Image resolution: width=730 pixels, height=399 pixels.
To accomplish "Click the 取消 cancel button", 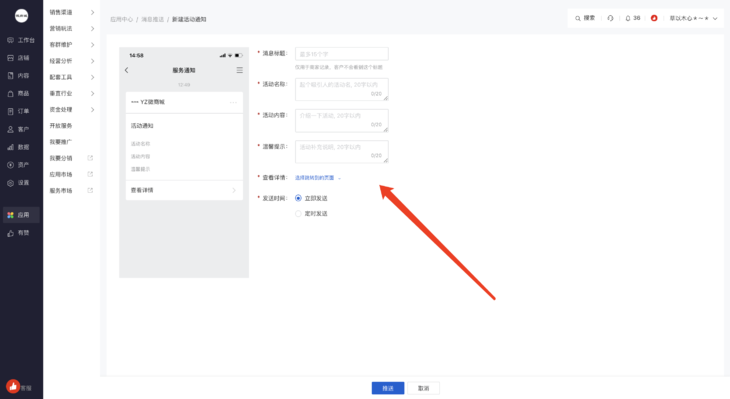I will pos(423,388).
